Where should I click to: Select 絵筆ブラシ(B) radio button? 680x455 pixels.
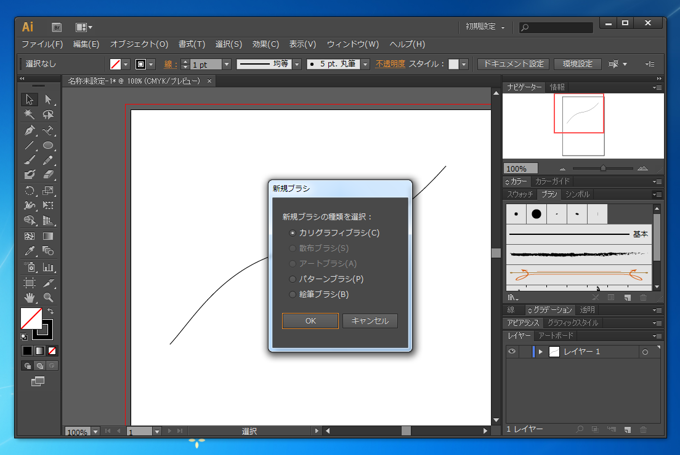tap(292, 295)
